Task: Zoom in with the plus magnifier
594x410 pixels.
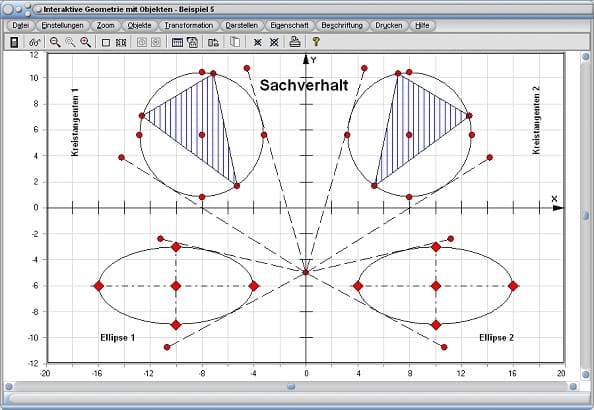Action: (86, 42)
